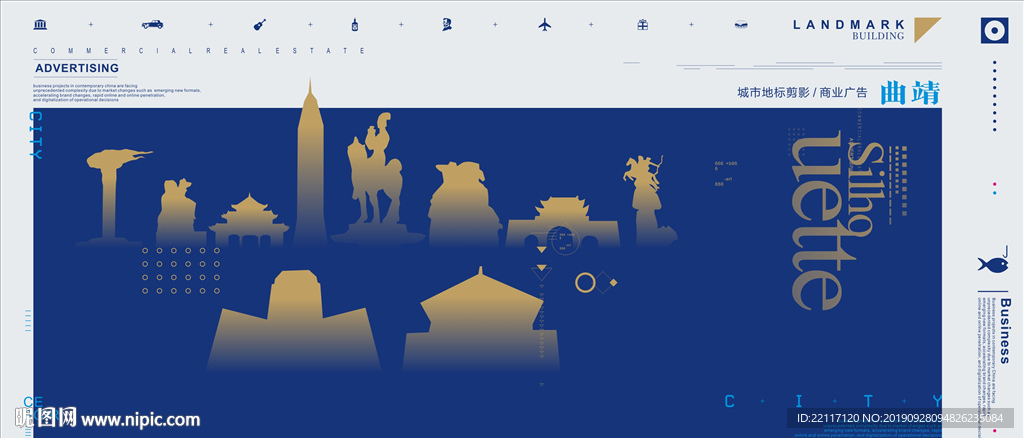The image size is (1024, 438).
Task: Click the 'LANDMARK' heading text
Action: point(848,25)
